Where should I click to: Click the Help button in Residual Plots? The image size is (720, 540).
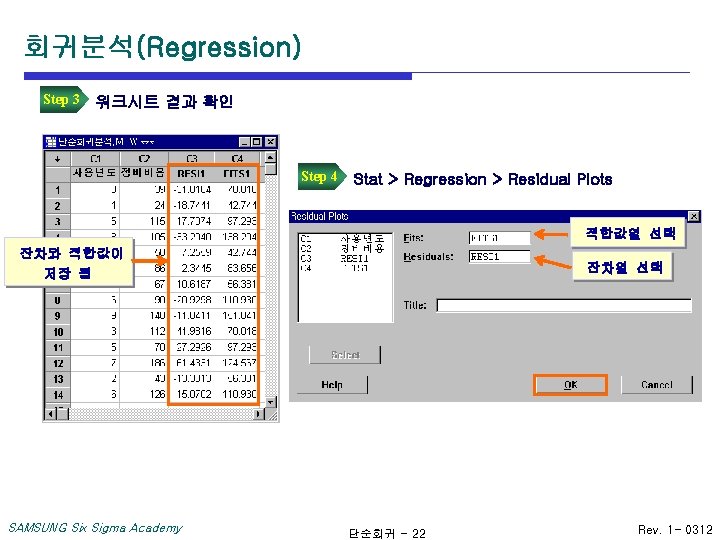pos(332,385)
